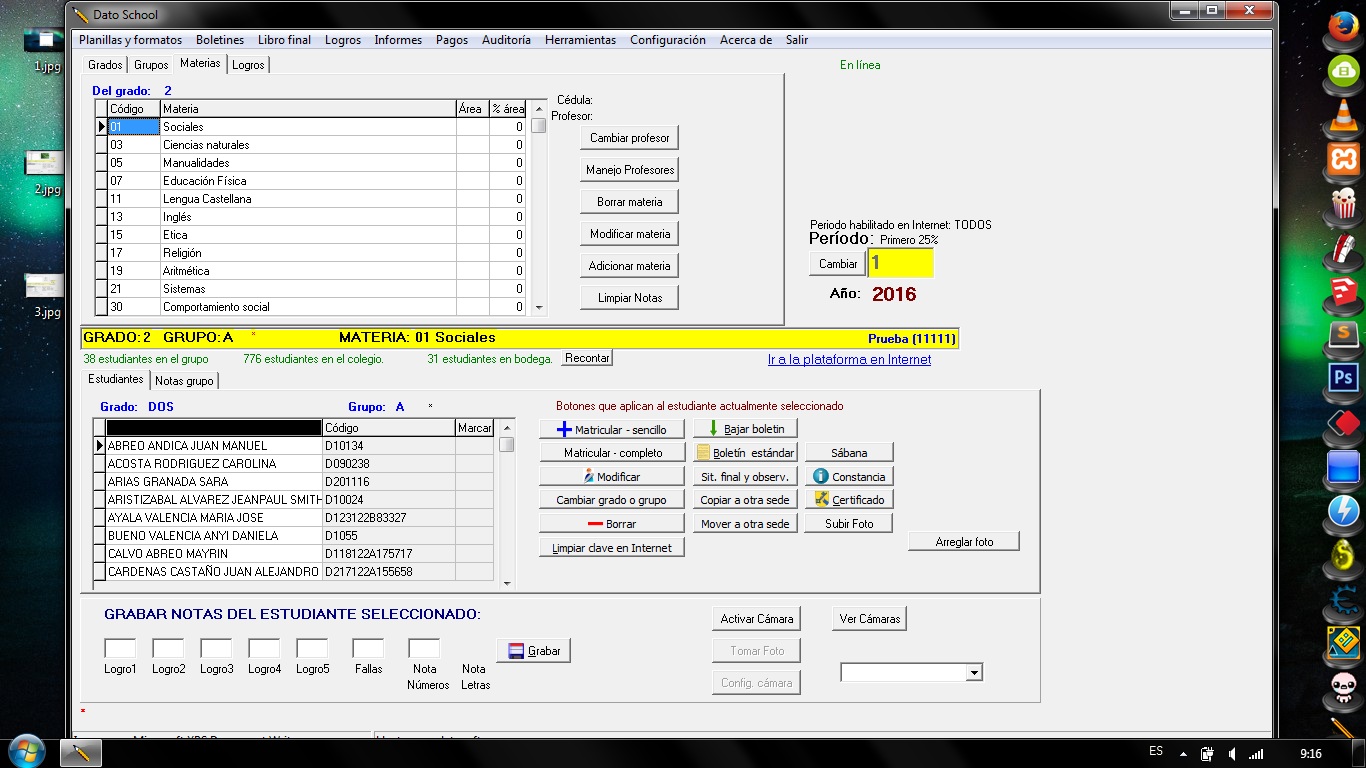This screenshot has width=1366, height=768.
Task: Switch to the Notas grupo tab
Action: pyautogui.click(x=184, y=381)
